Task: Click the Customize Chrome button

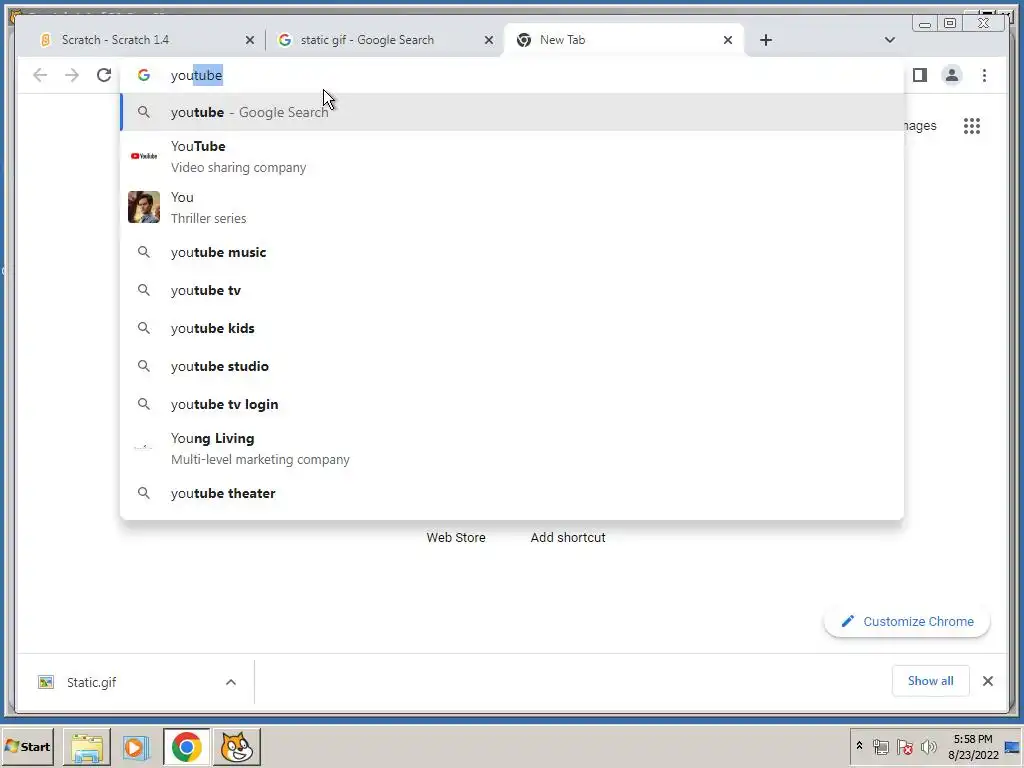Action: tap(907, 621)
